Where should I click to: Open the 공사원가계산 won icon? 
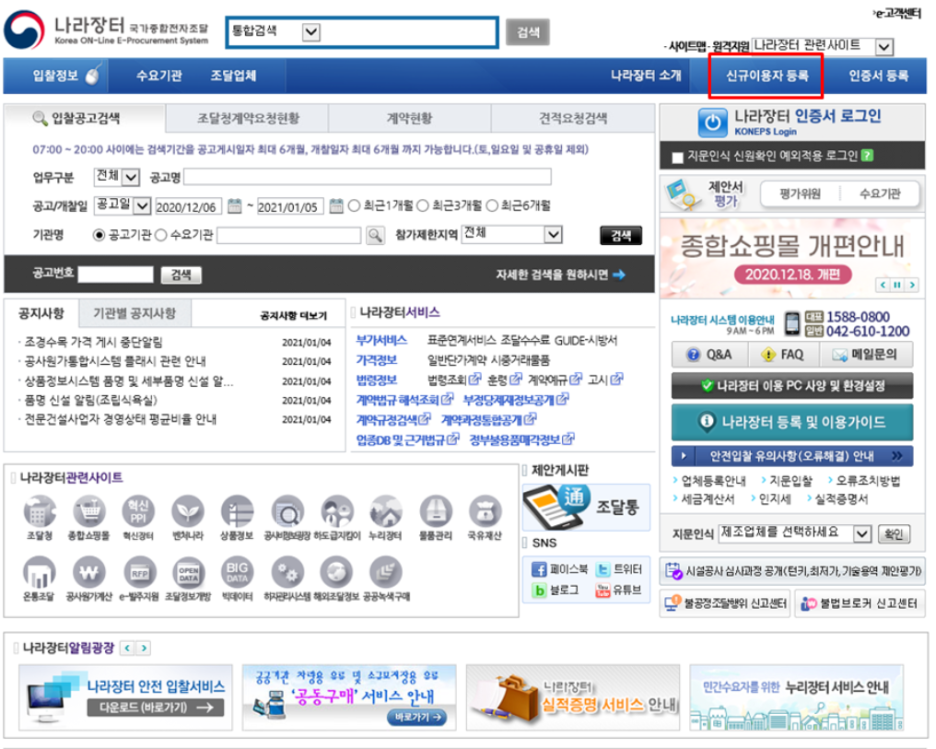[x=89, y=572]
